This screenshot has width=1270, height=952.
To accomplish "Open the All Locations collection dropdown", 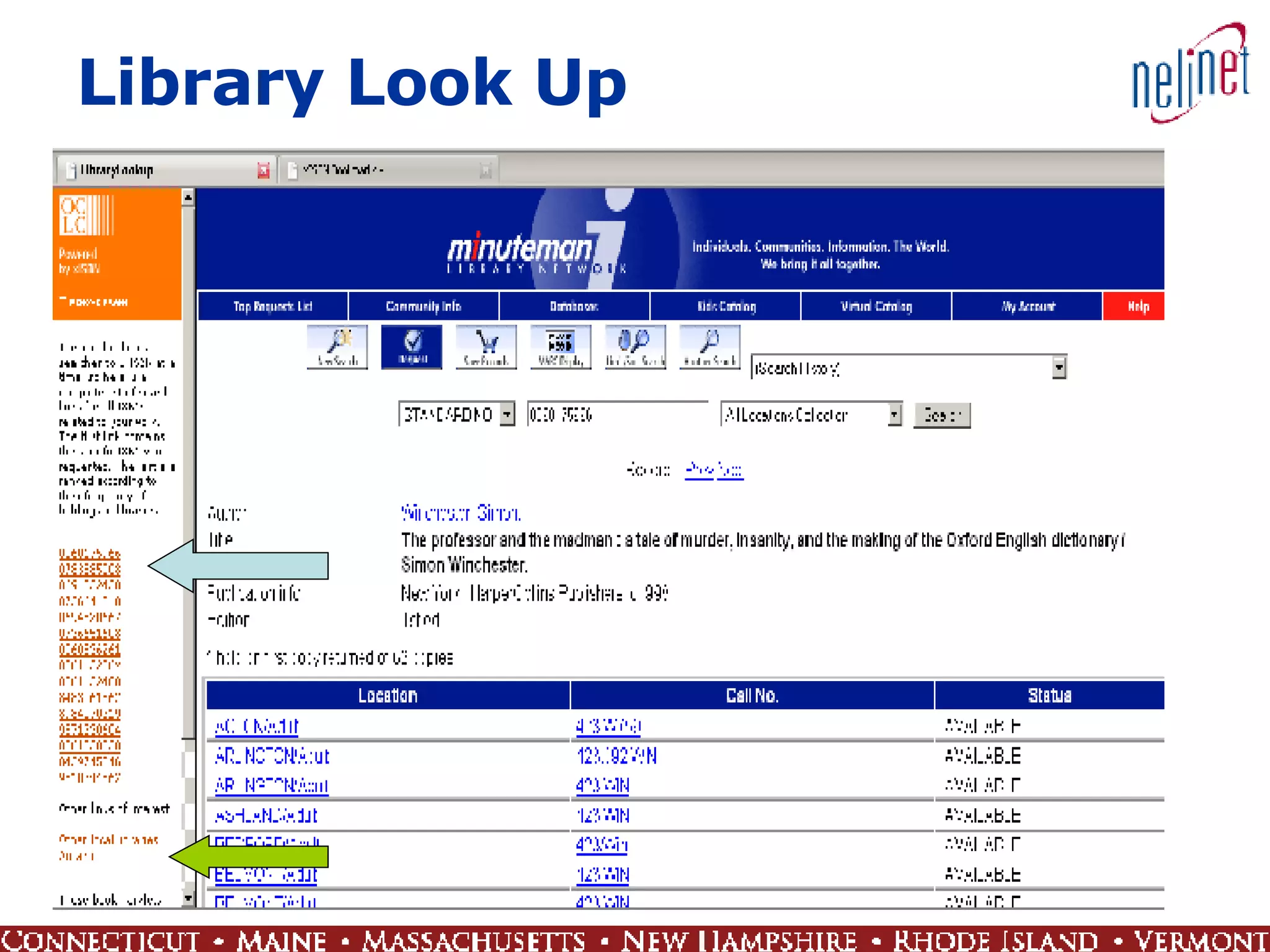I will point(894,415).
